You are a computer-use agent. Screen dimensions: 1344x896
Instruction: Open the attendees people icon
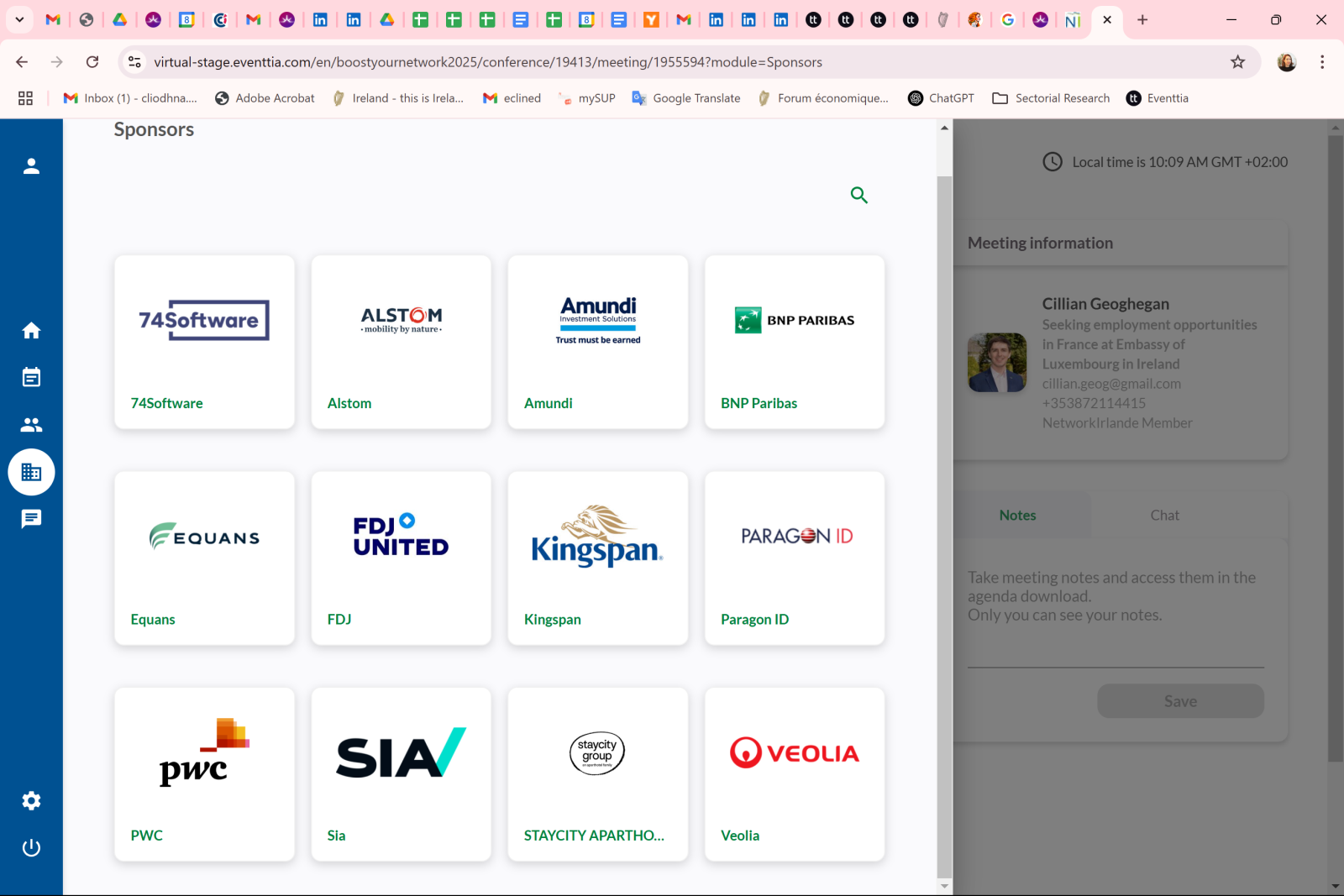[31, 425]
